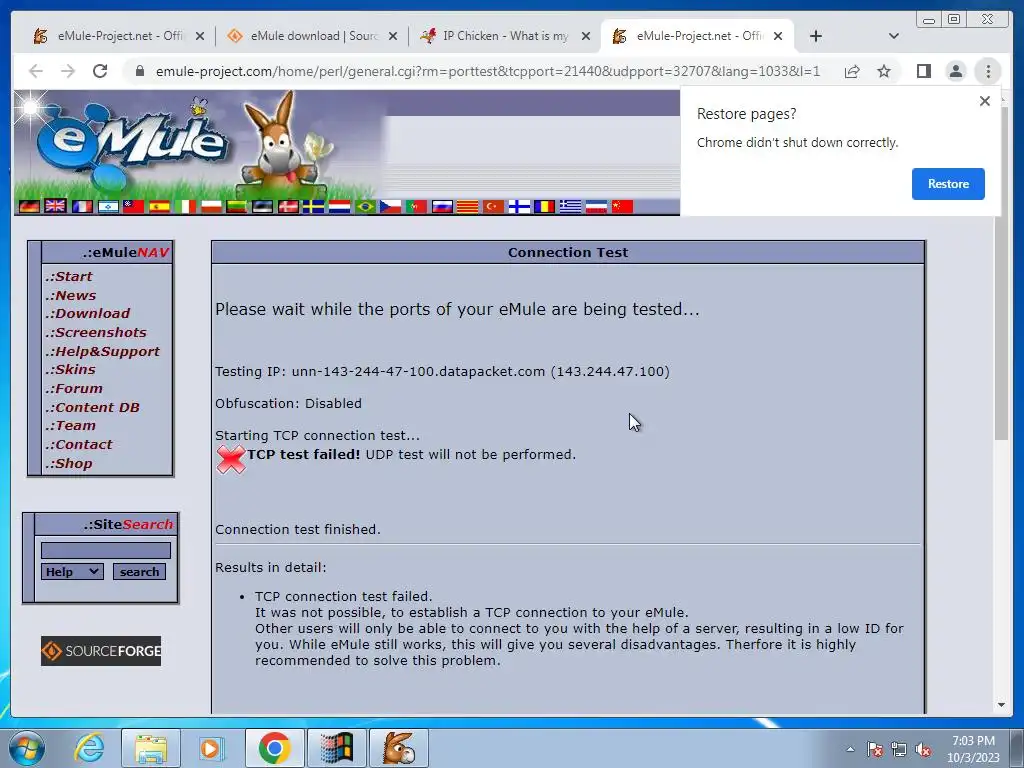Open the .:Contact navigation link
Image resolution: width=1024 pixels, height=768 pixels.
[78, 445]
